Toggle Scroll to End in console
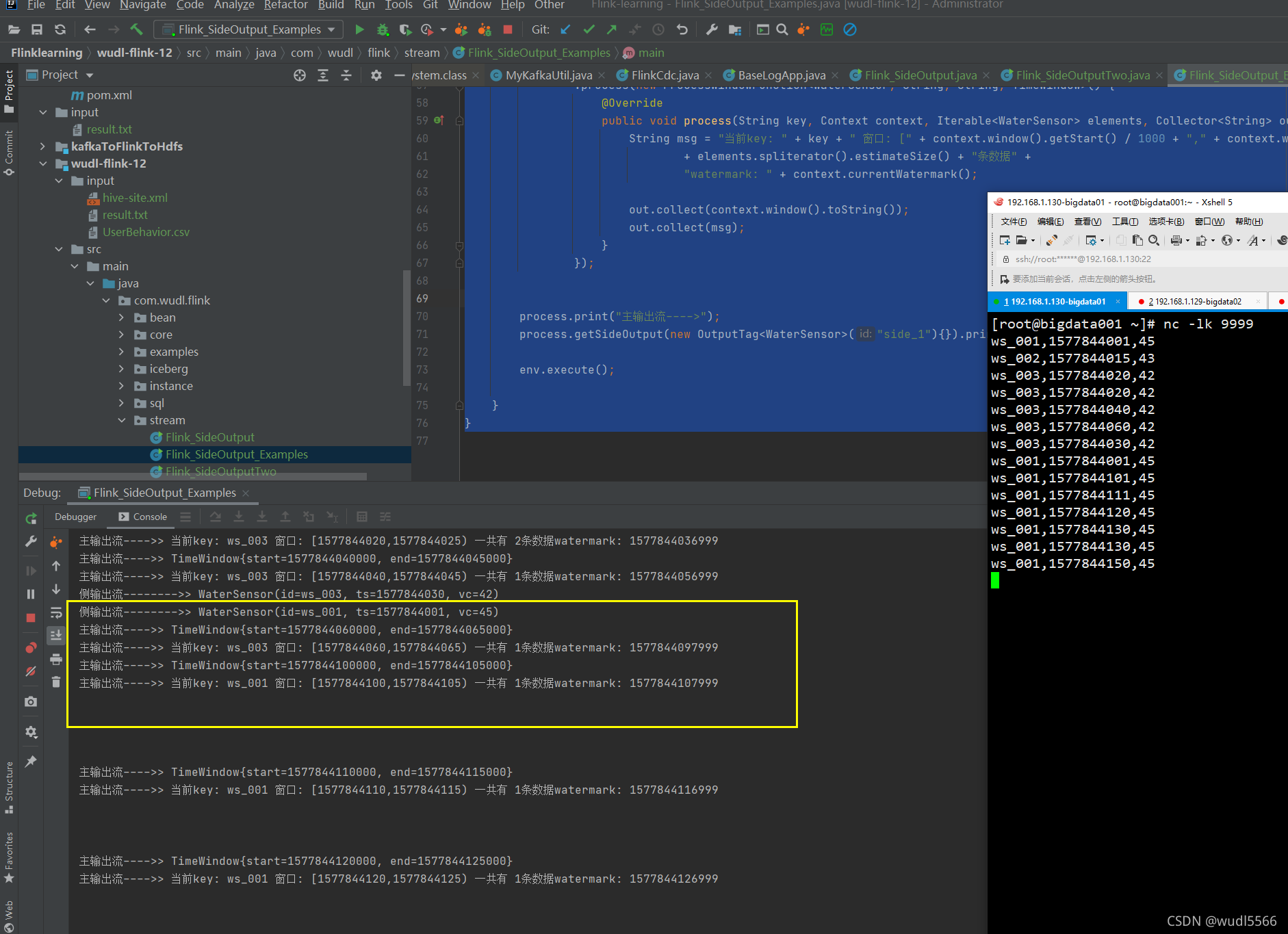Image resolution: width=1288 pixels, height=934 pixels. [x=56, y=635]
